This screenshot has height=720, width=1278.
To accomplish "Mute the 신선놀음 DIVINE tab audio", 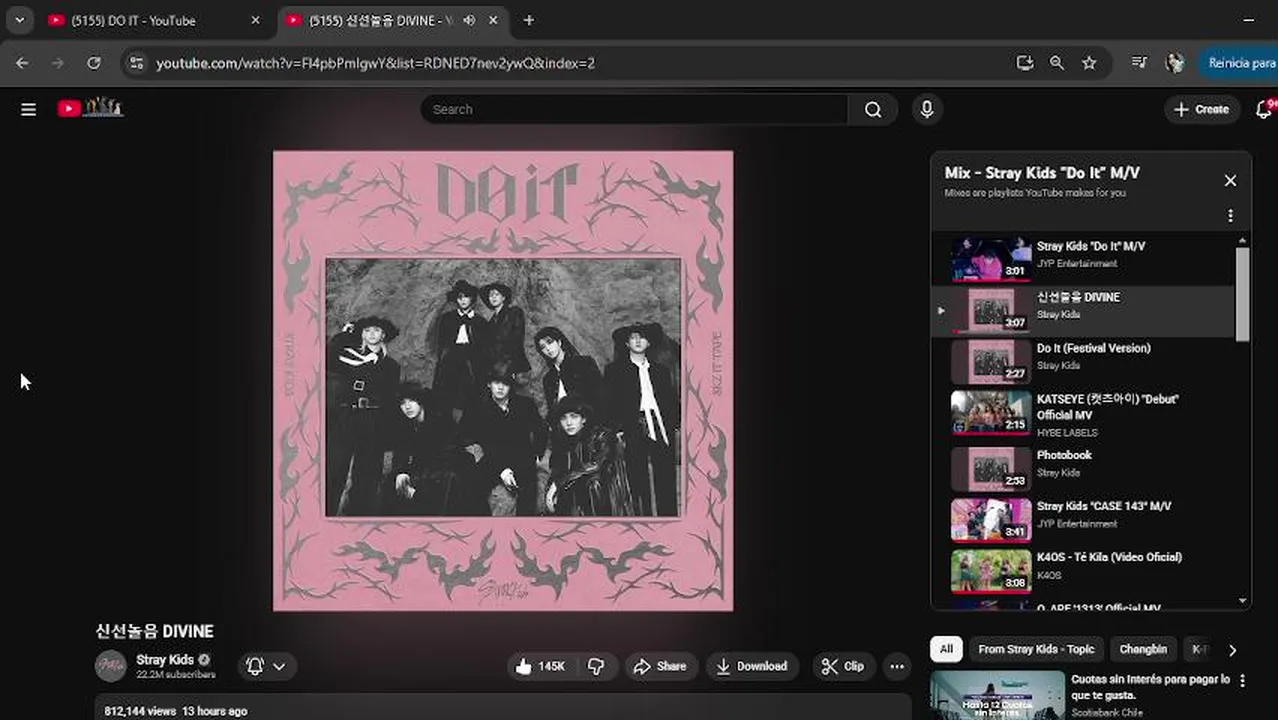I will coord(469,20).
